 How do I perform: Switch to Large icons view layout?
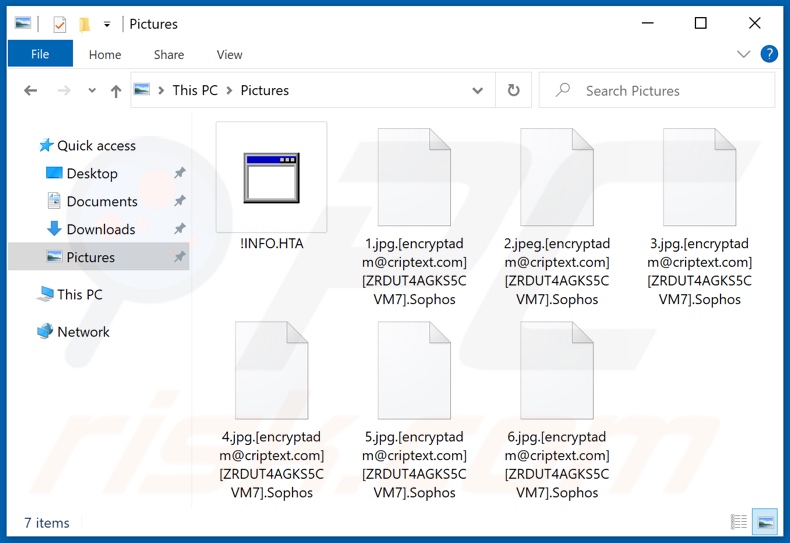(766, 521)
